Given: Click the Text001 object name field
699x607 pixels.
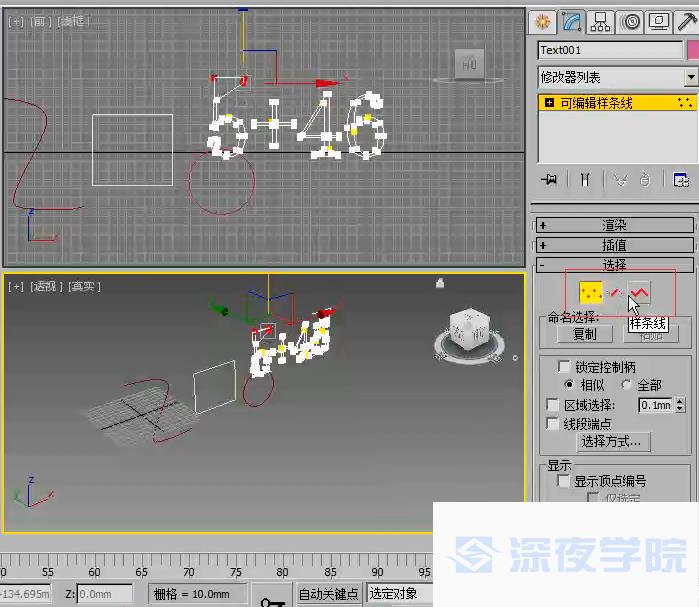Looking at the screenshot, I should coord(610,50).
